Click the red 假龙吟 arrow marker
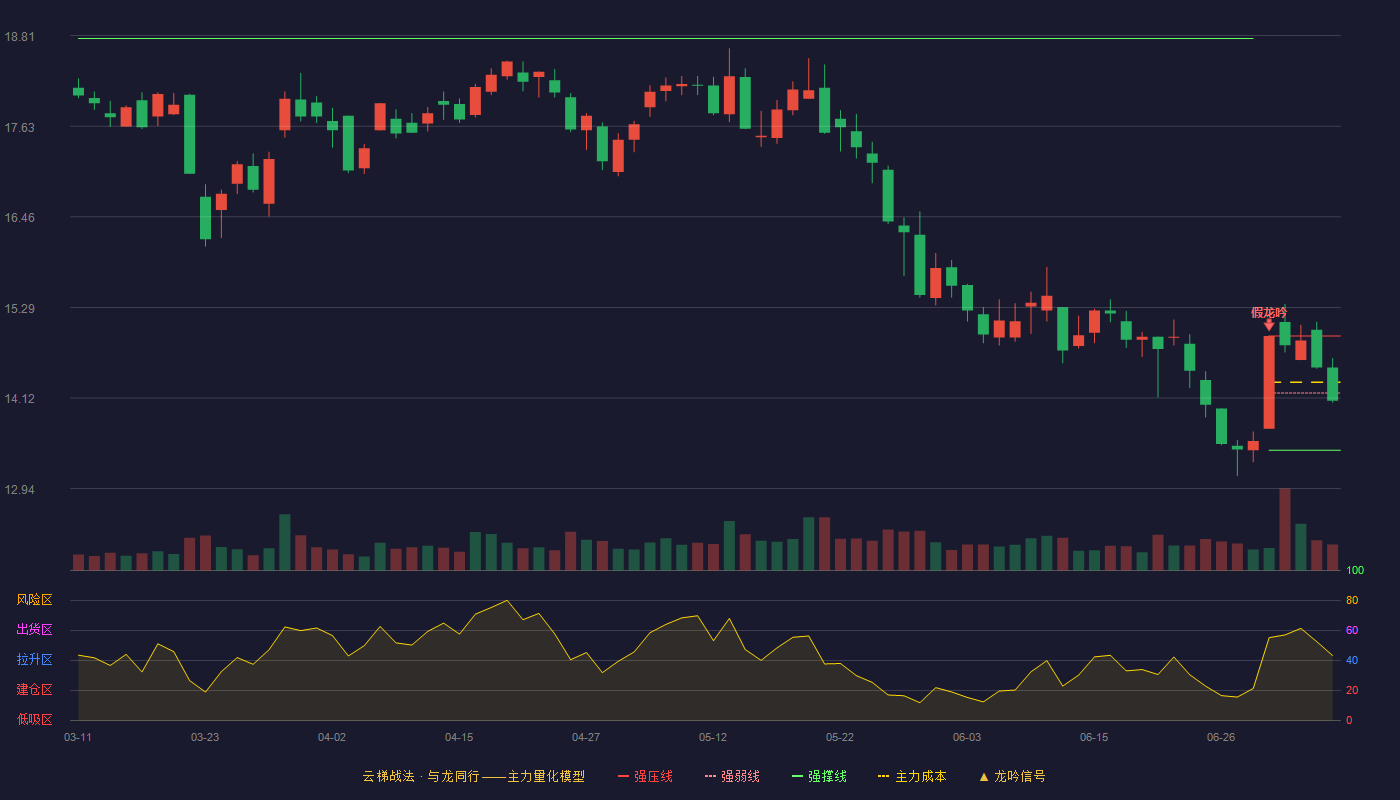This screenshot has height=800, width=1400. click(1269, 325)
